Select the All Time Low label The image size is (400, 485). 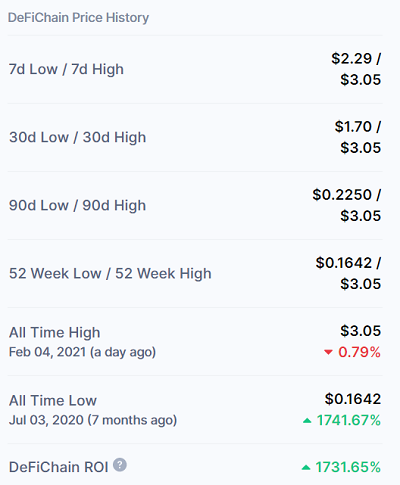coord(53,400)
